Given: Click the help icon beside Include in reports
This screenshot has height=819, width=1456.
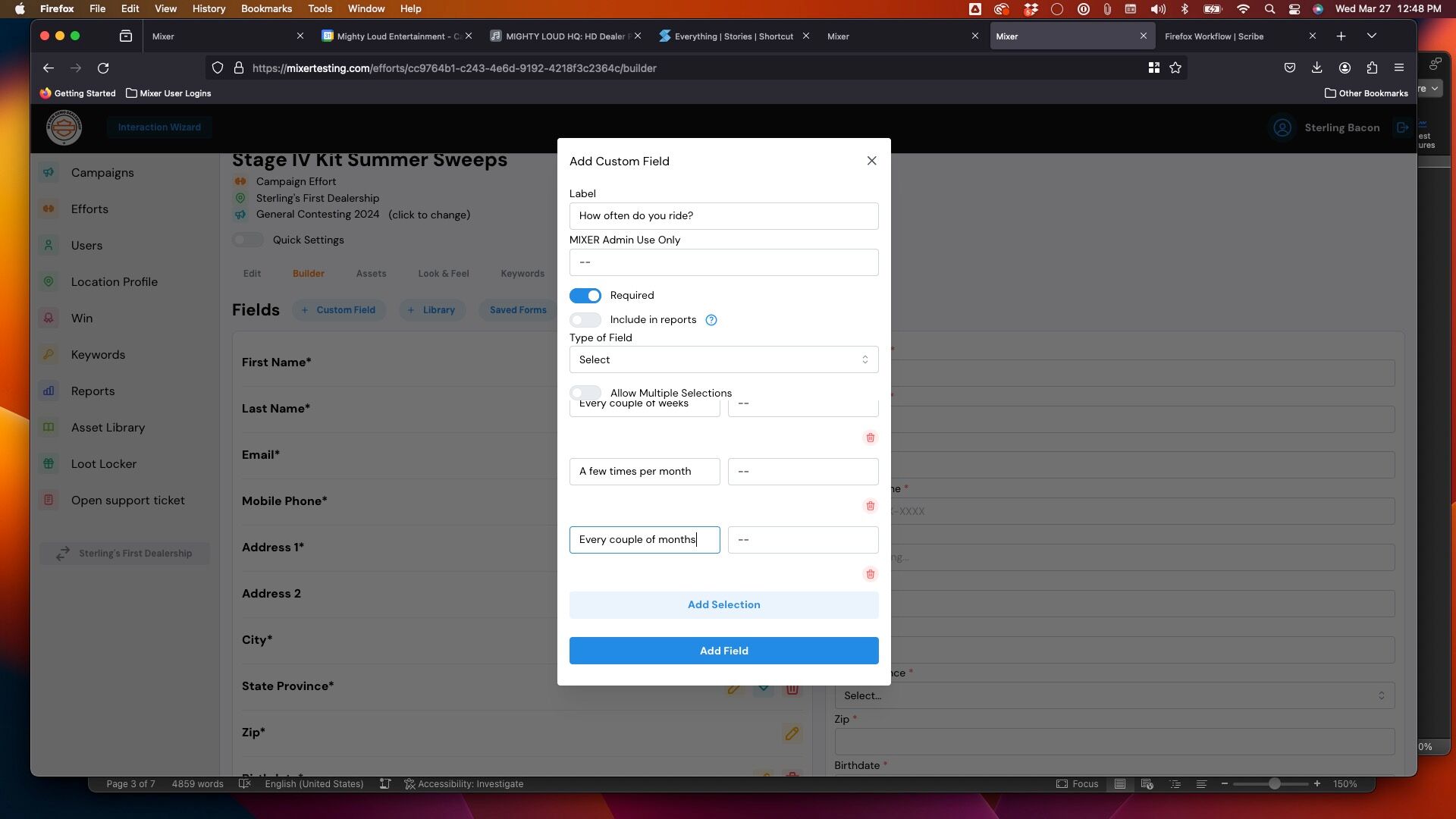Looking at the screenshot, I should [711, 320].
